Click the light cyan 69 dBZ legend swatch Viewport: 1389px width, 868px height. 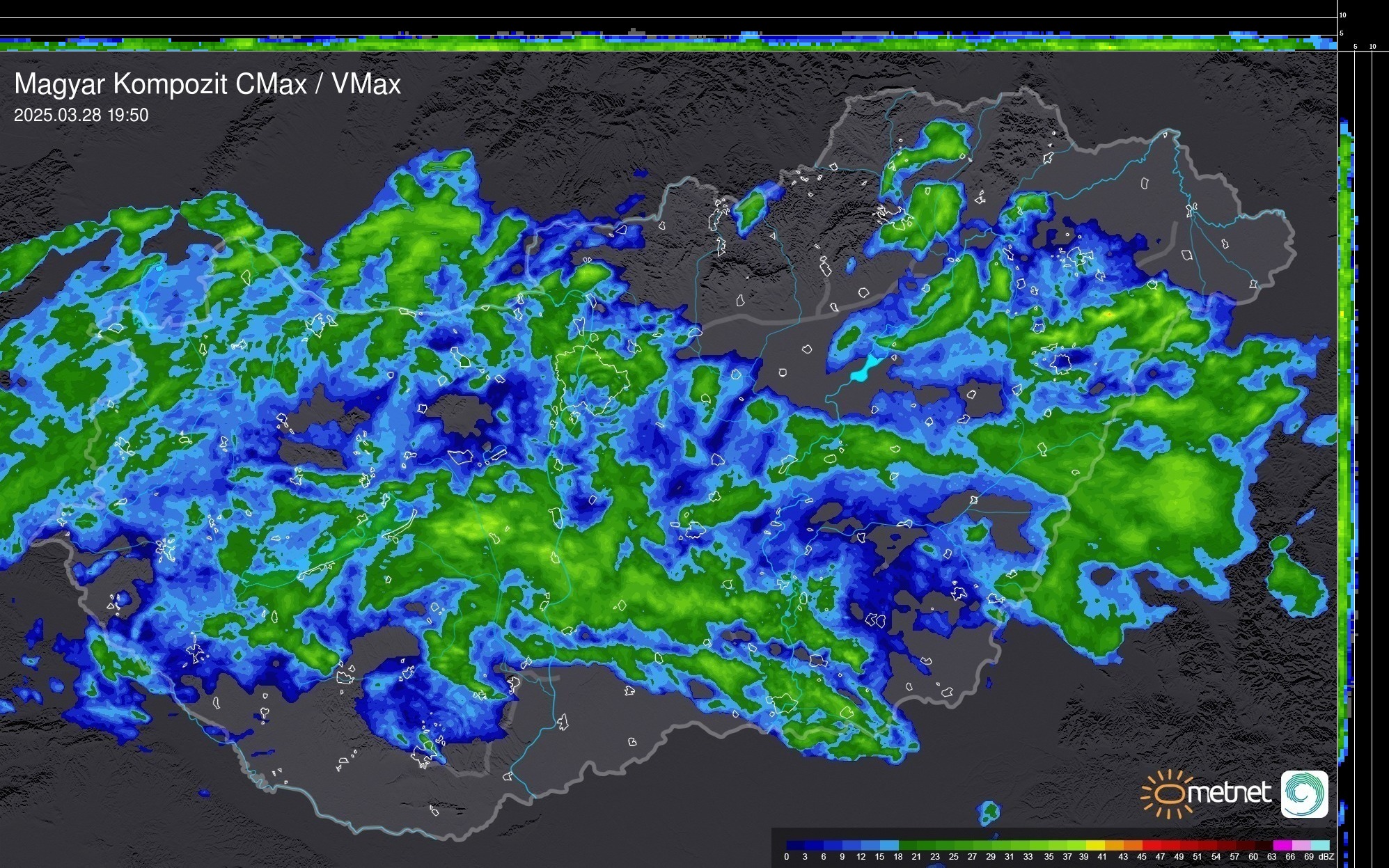click(x=1320, y=846)
